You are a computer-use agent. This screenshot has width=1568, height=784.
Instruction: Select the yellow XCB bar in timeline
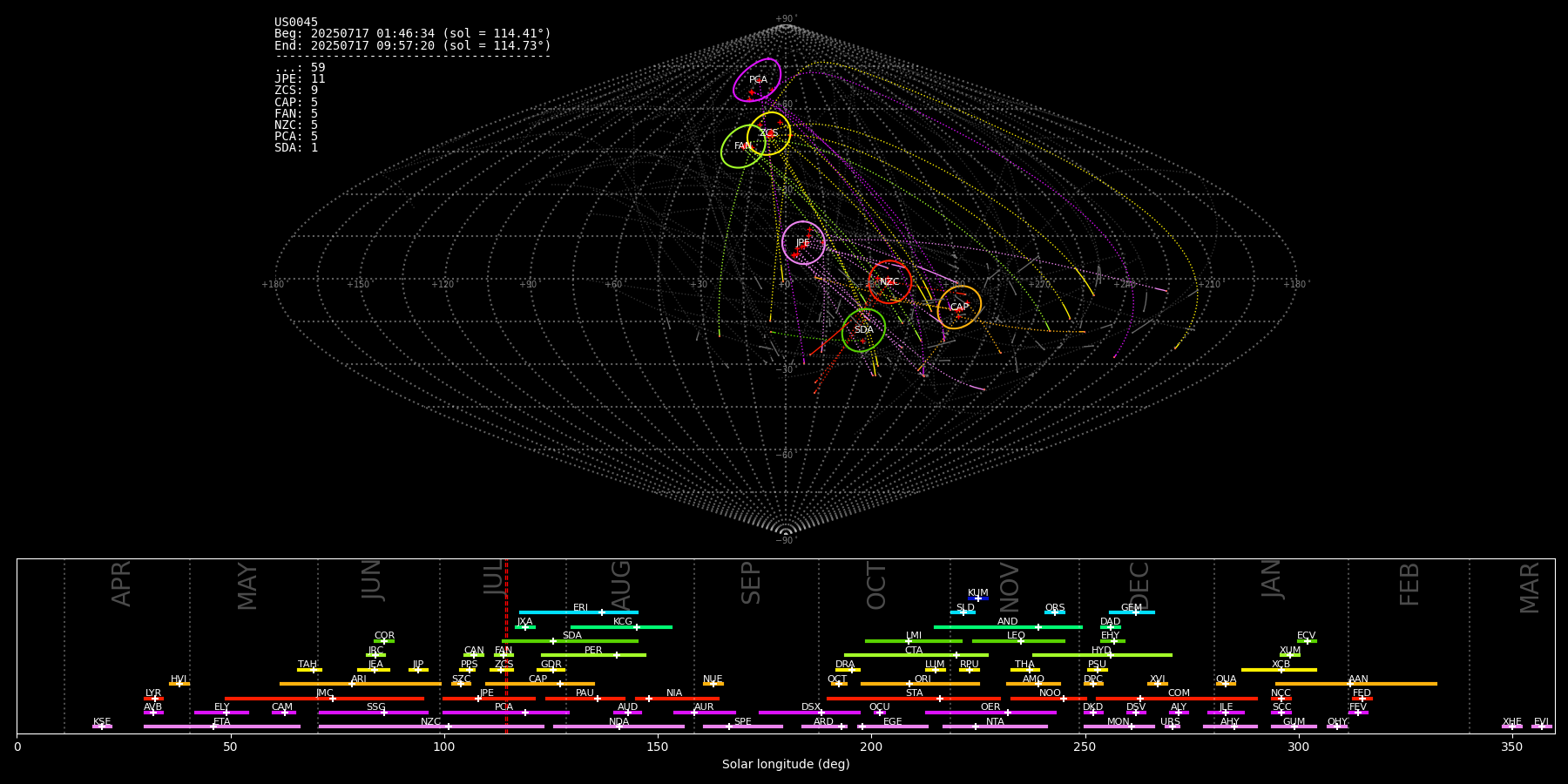click(1280, 670)
